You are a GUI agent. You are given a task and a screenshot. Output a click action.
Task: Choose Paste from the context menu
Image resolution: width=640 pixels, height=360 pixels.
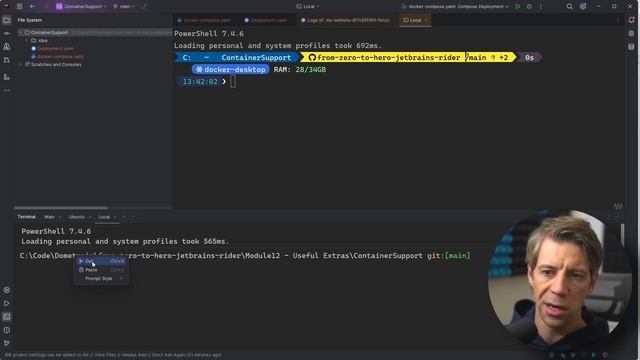pos(101,270)
